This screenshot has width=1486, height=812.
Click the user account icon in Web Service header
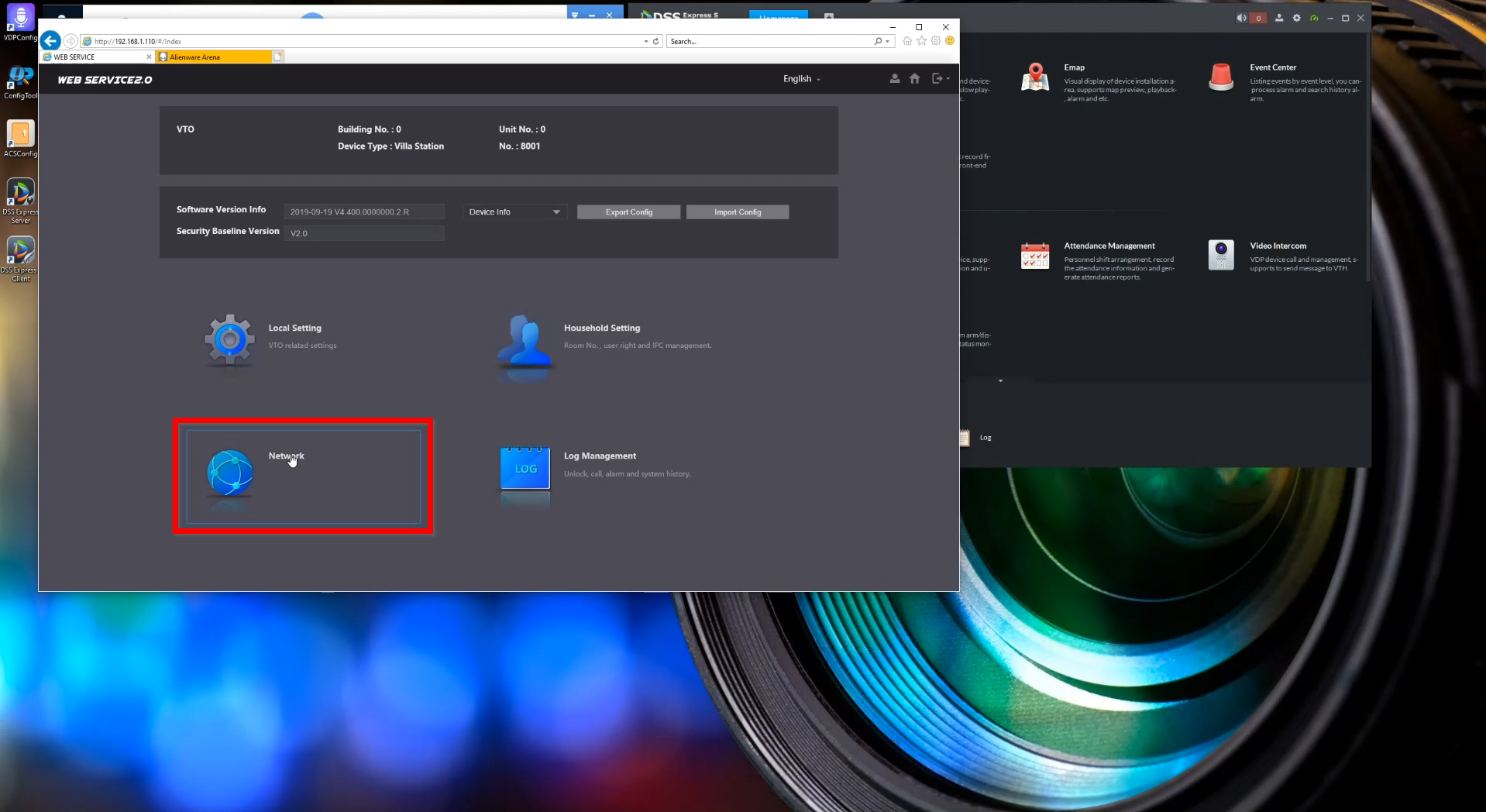[895, 78]
